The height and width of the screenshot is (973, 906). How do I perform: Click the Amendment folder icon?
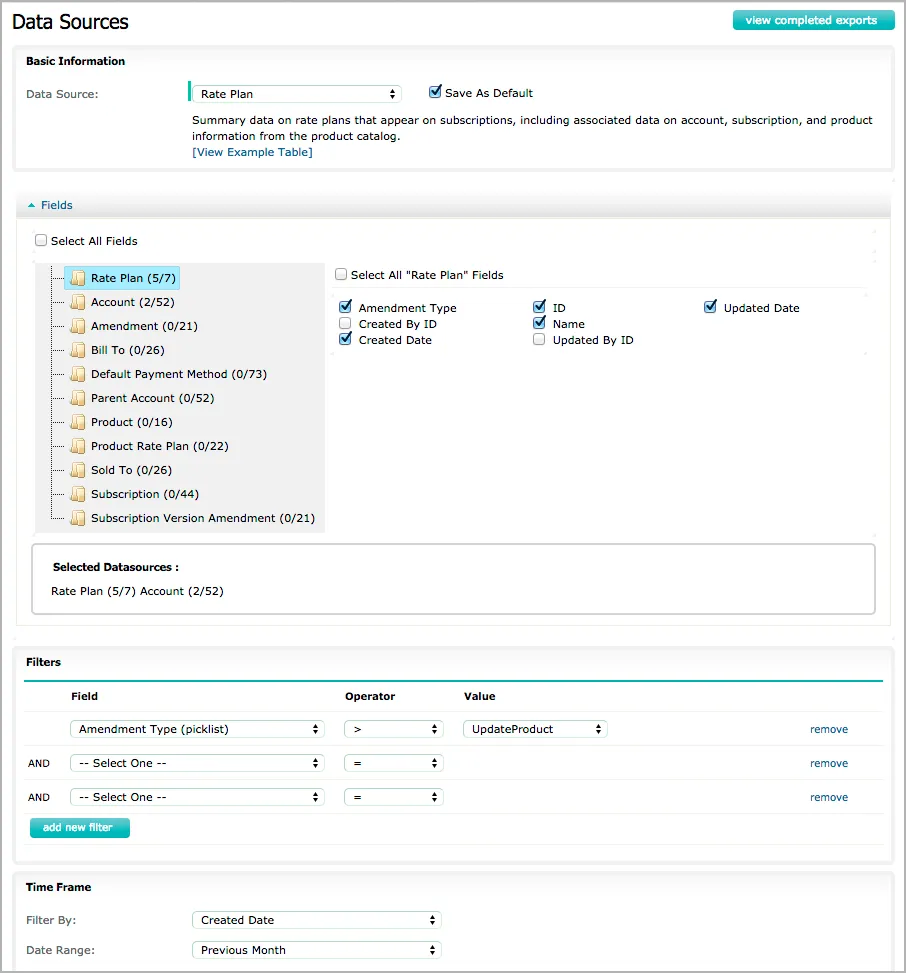click(x=78, y=326)
